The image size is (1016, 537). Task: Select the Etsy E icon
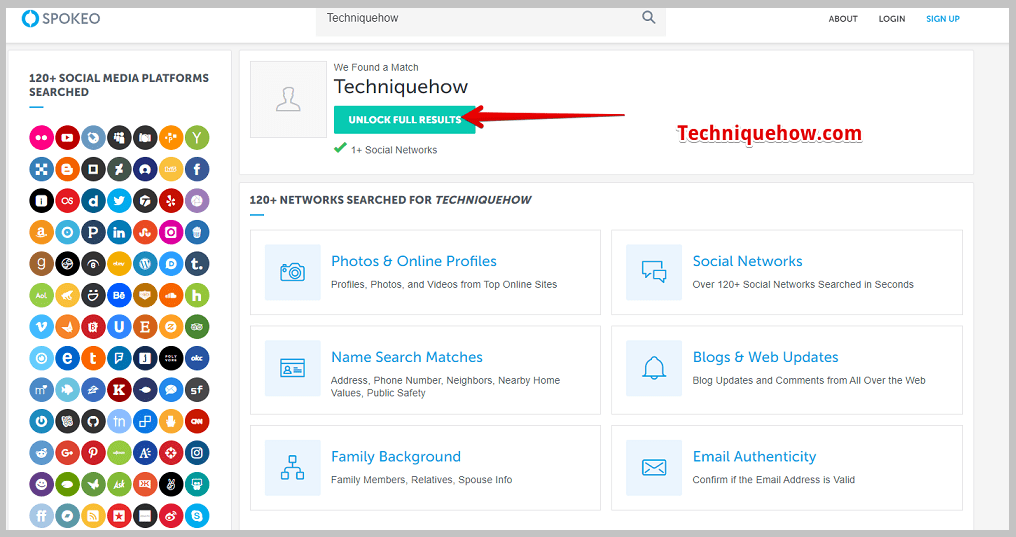(145, 326)
